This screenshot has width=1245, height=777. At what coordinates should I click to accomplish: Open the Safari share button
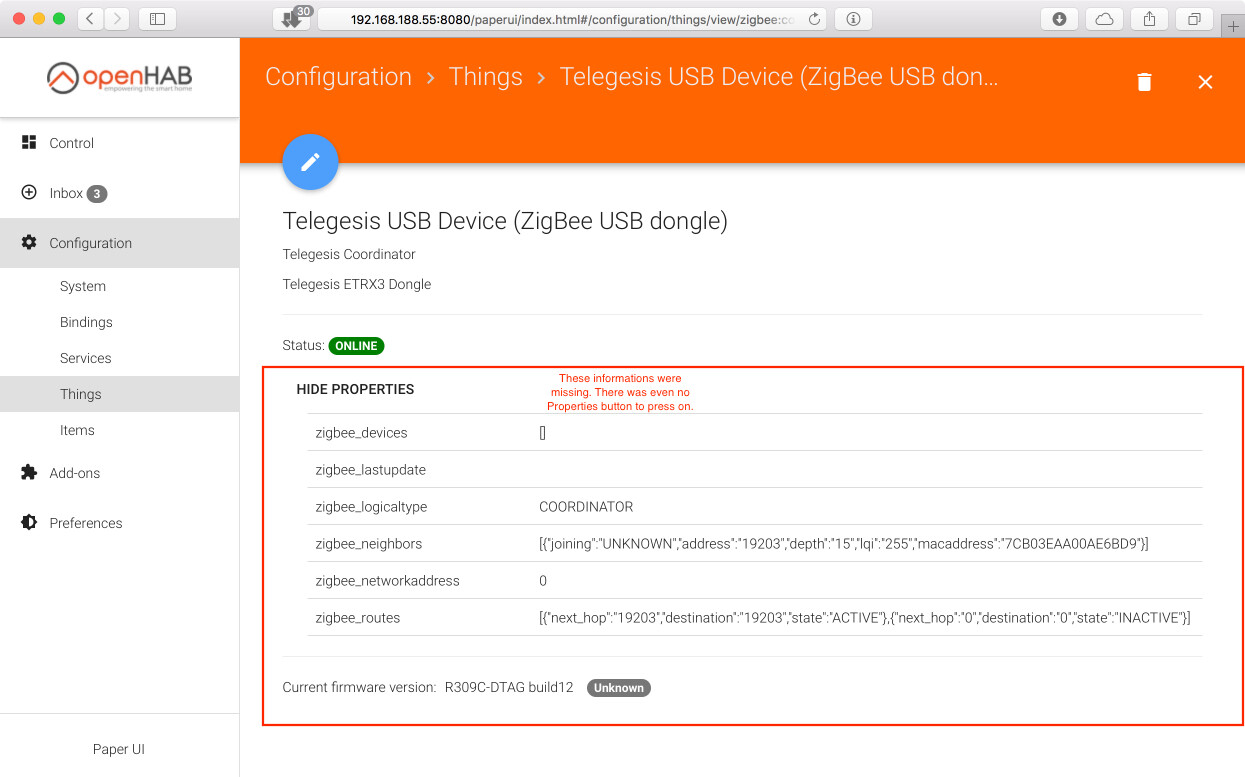[1149, 18]
